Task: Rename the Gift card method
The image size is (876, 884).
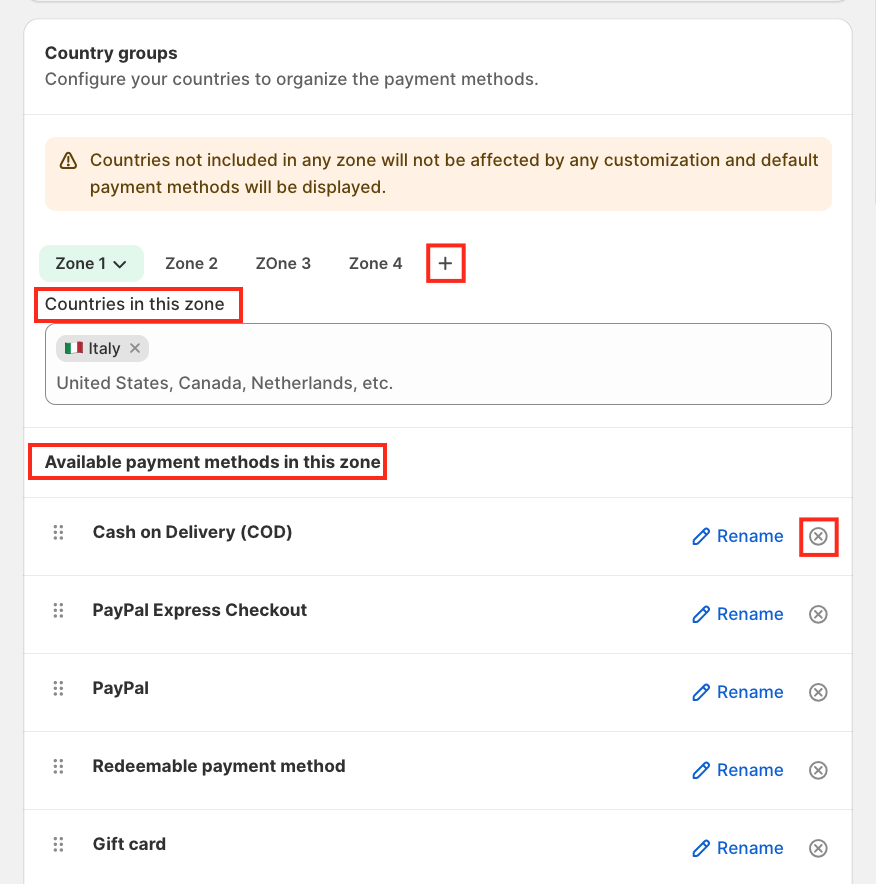Action: click(x=738, y=848)
